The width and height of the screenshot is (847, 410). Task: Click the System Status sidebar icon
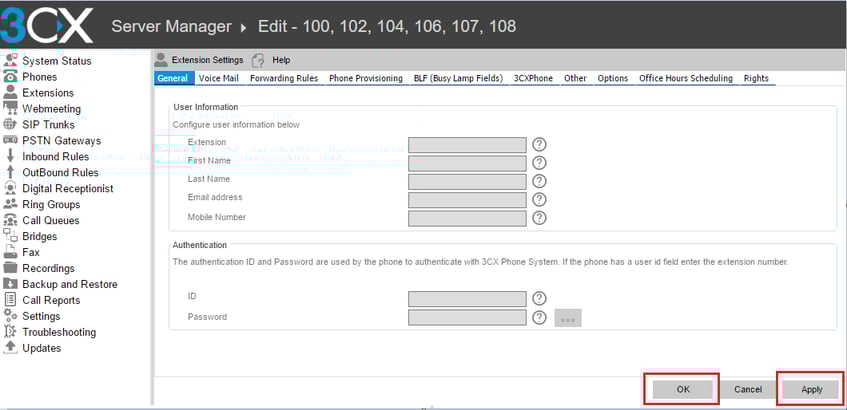(10, 61)
